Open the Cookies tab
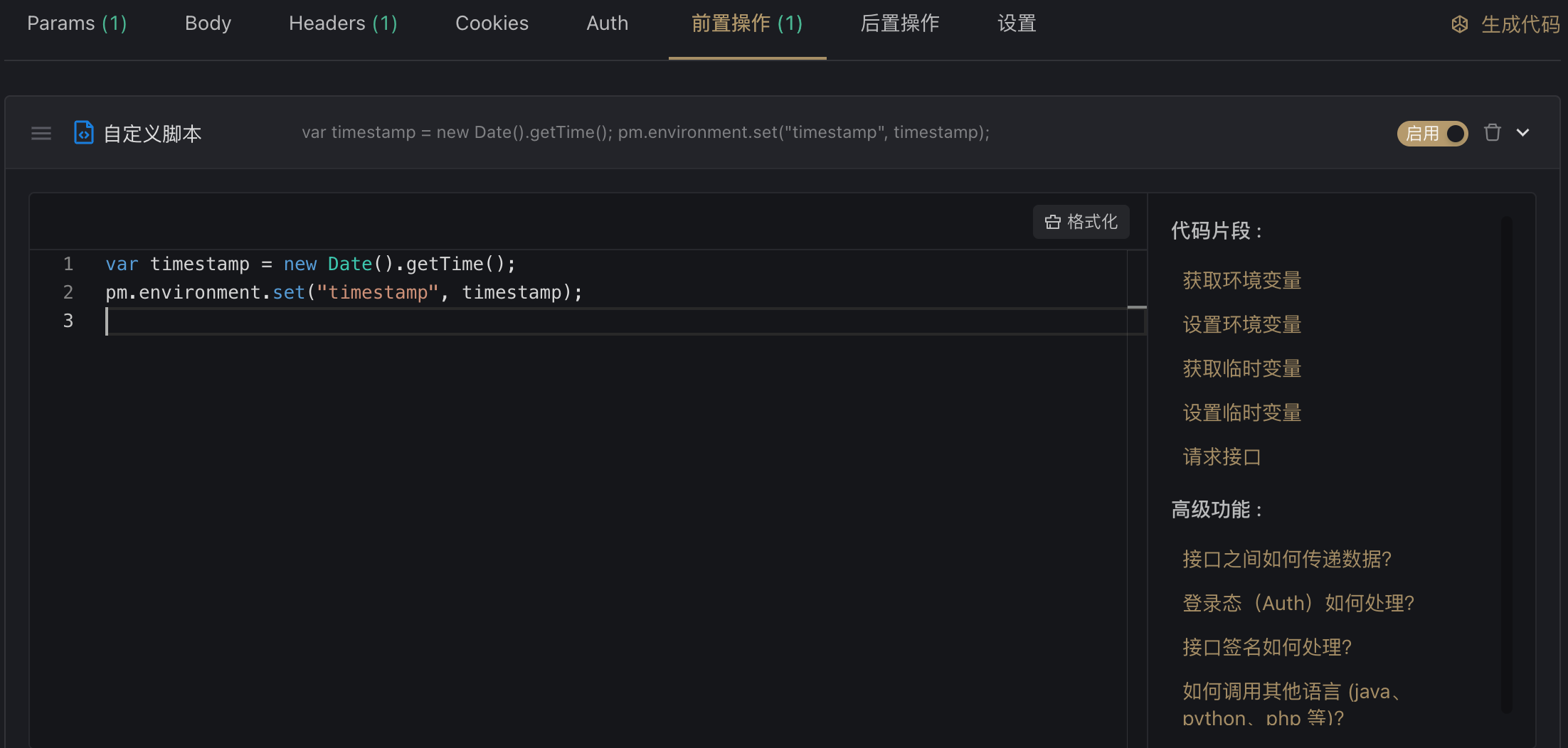Screen dimensions: 1568x748 492,23
